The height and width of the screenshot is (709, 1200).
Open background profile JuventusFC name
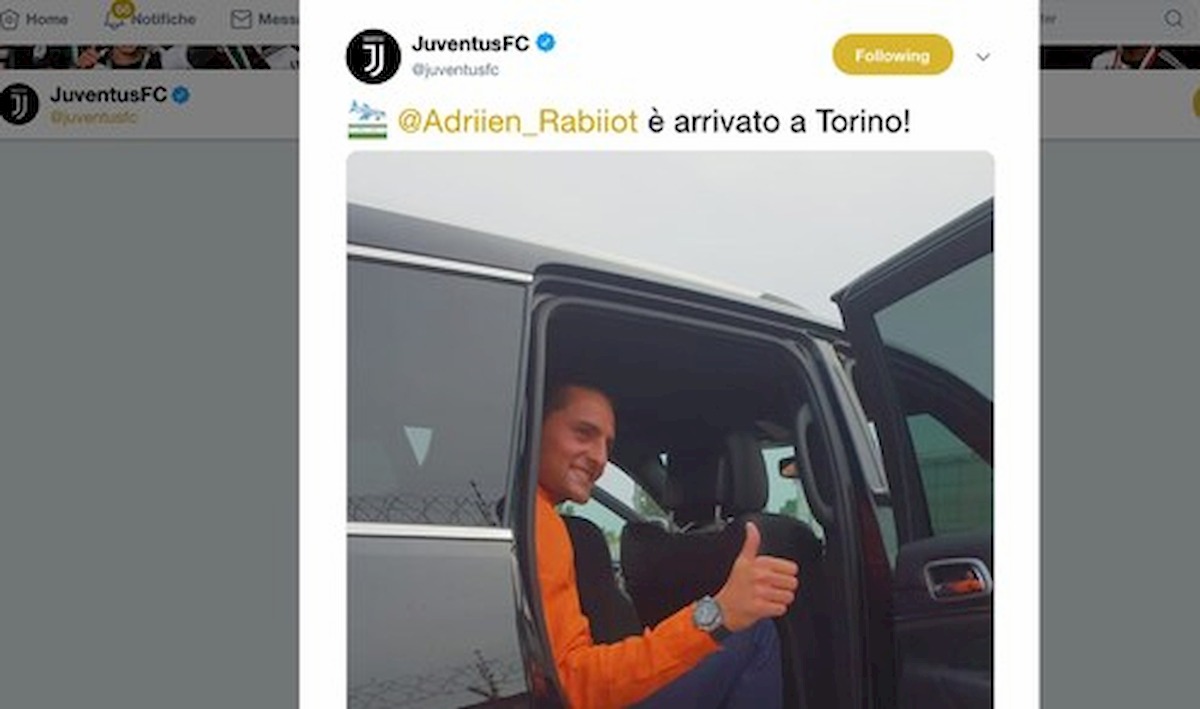pyautogui.click(x=108, y=95)
